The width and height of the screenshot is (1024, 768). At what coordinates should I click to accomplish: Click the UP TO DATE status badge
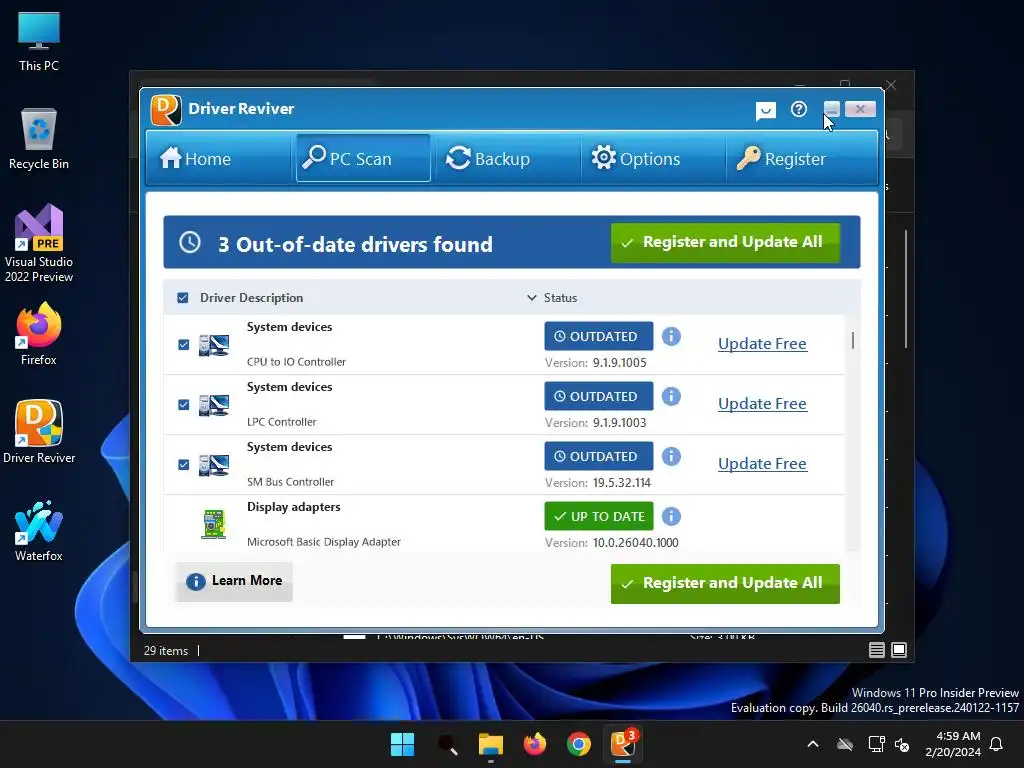coord(599,517)
